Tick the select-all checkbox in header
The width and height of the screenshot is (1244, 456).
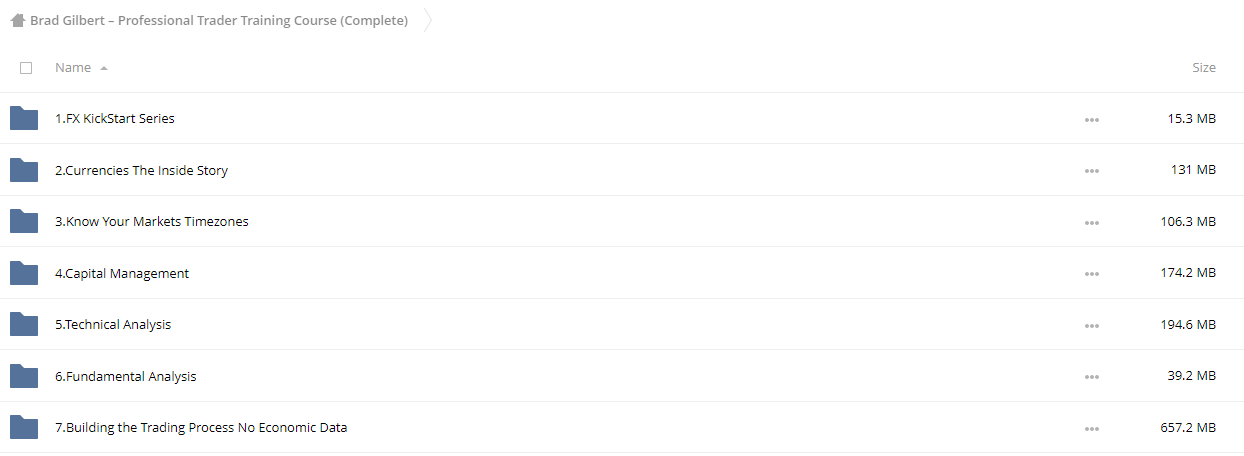[26, 68]
